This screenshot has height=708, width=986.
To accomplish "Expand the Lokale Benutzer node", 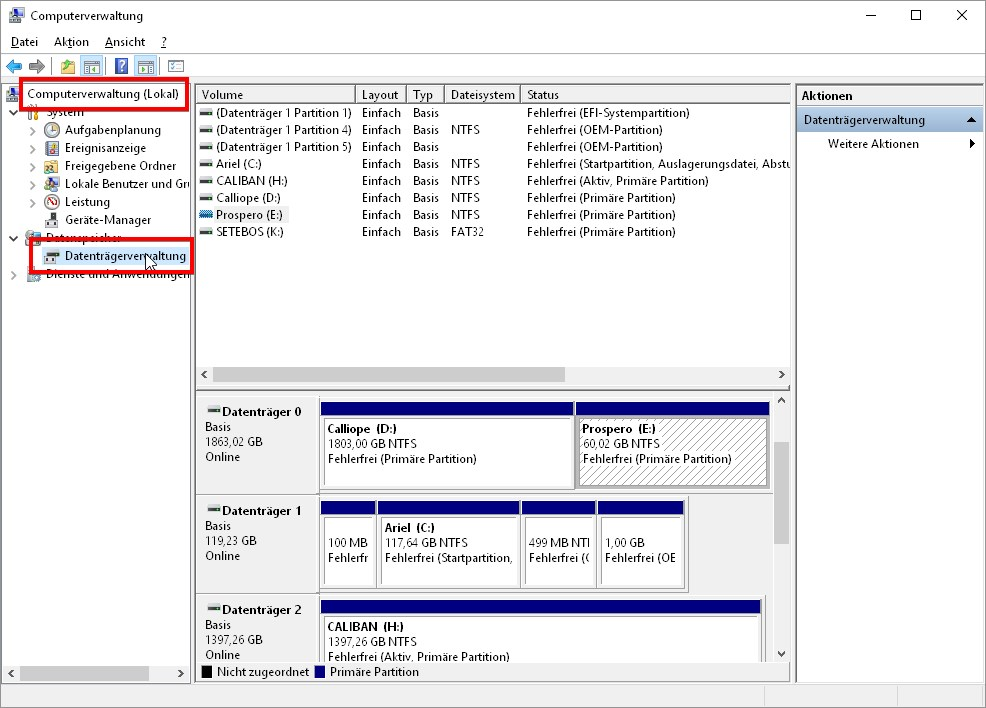I will pos(33,185).
